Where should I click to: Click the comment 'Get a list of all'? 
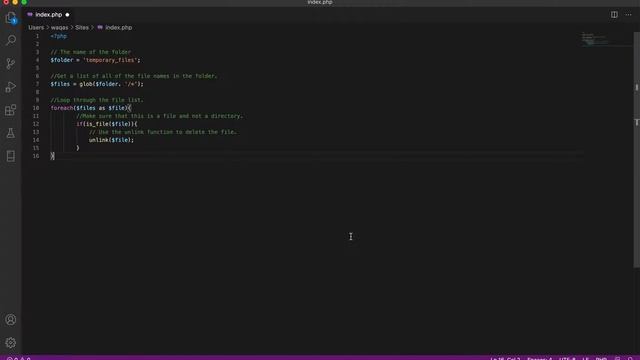click(134, 76)
